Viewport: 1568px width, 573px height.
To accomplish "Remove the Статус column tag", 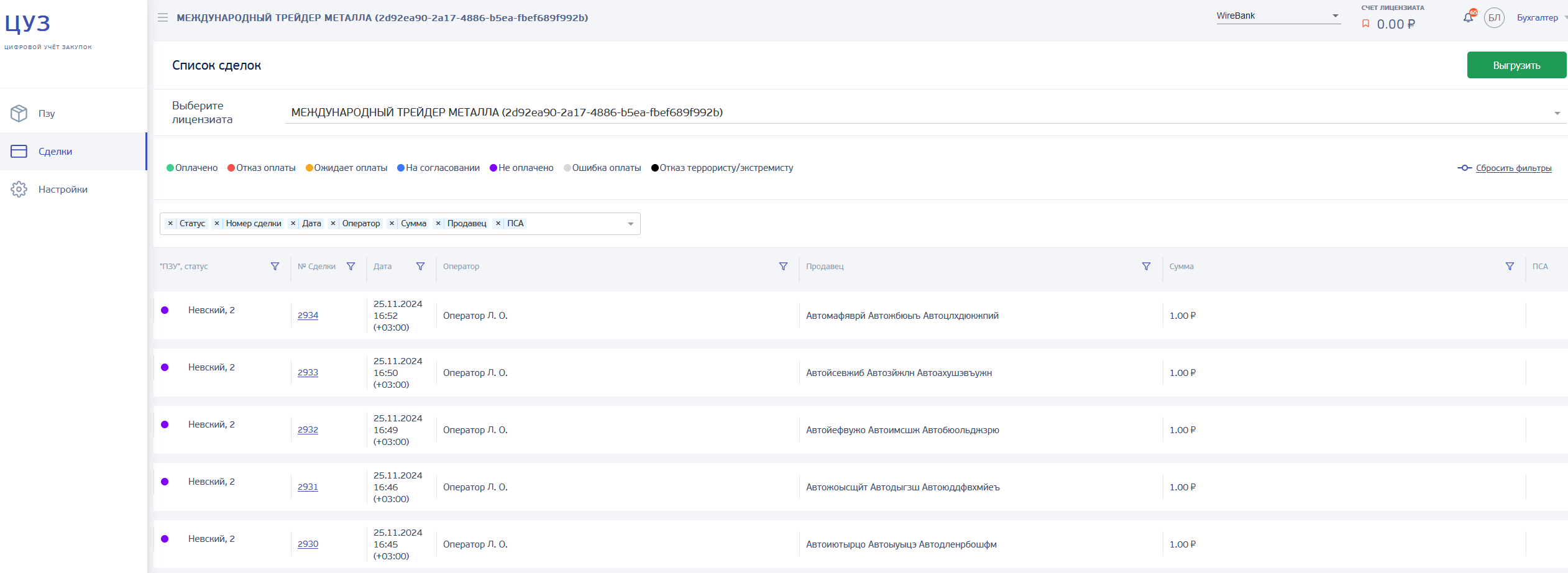I will tap(170, 223).
